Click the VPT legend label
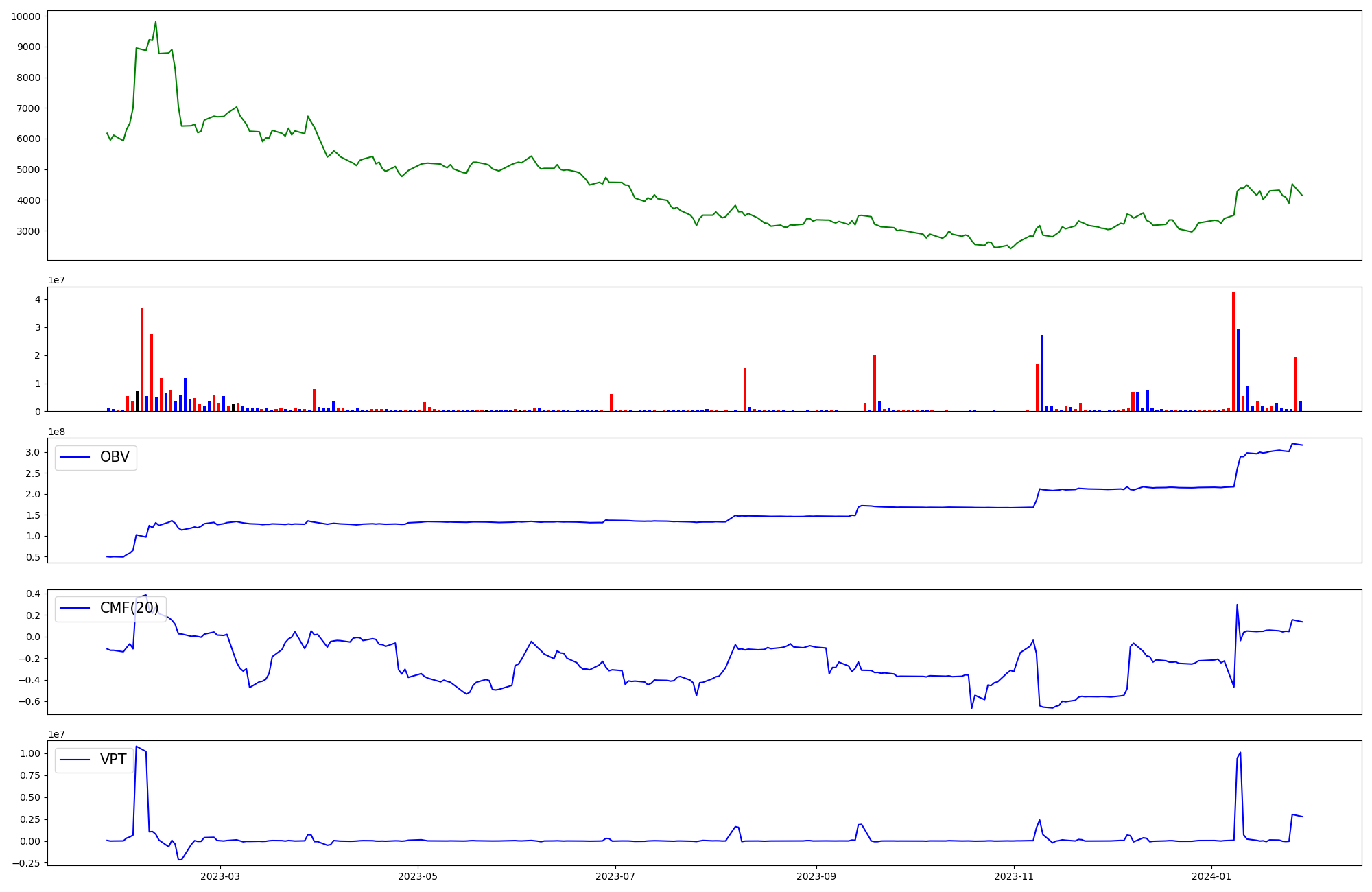Viewport: 1372px width, 892px height. pos(113,760)
